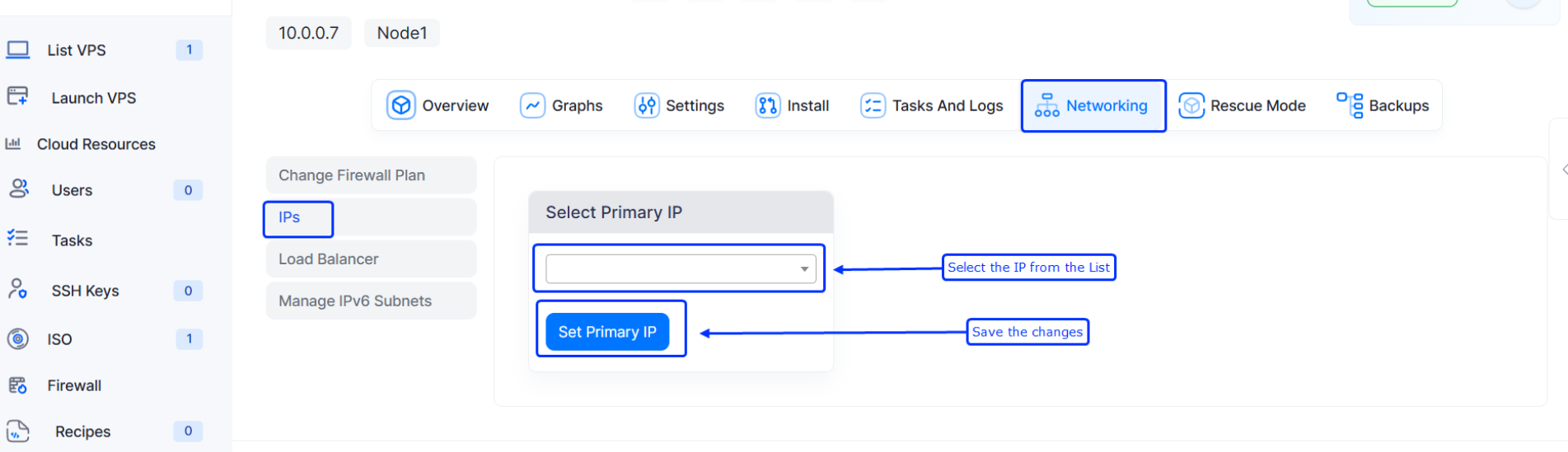Go to the Tasks And Logs tab

click(x=931, y=105)
